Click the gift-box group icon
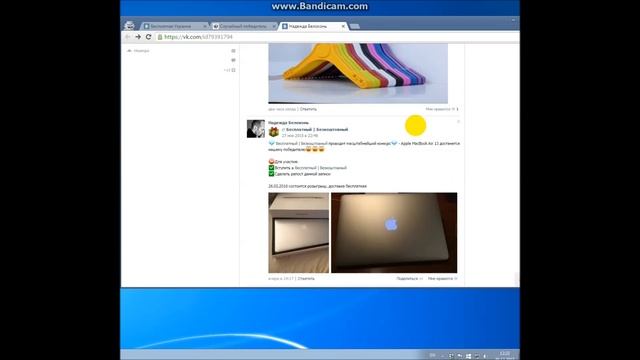640x360 pixels. click(273, 132)
